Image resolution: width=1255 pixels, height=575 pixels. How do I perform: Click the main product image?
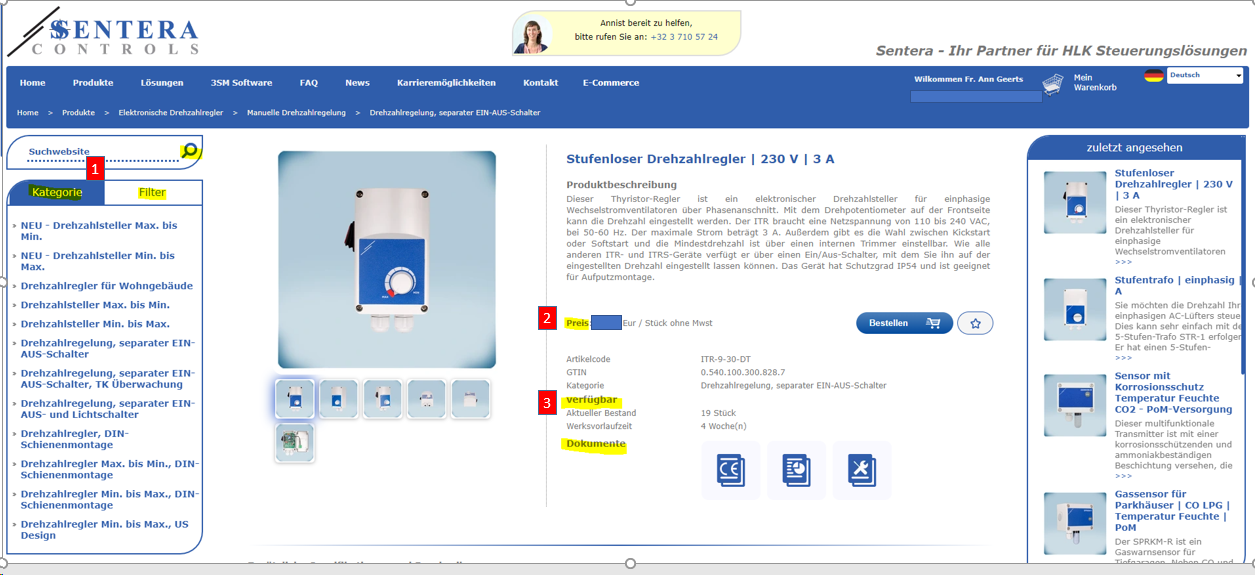tap(387, 260)
